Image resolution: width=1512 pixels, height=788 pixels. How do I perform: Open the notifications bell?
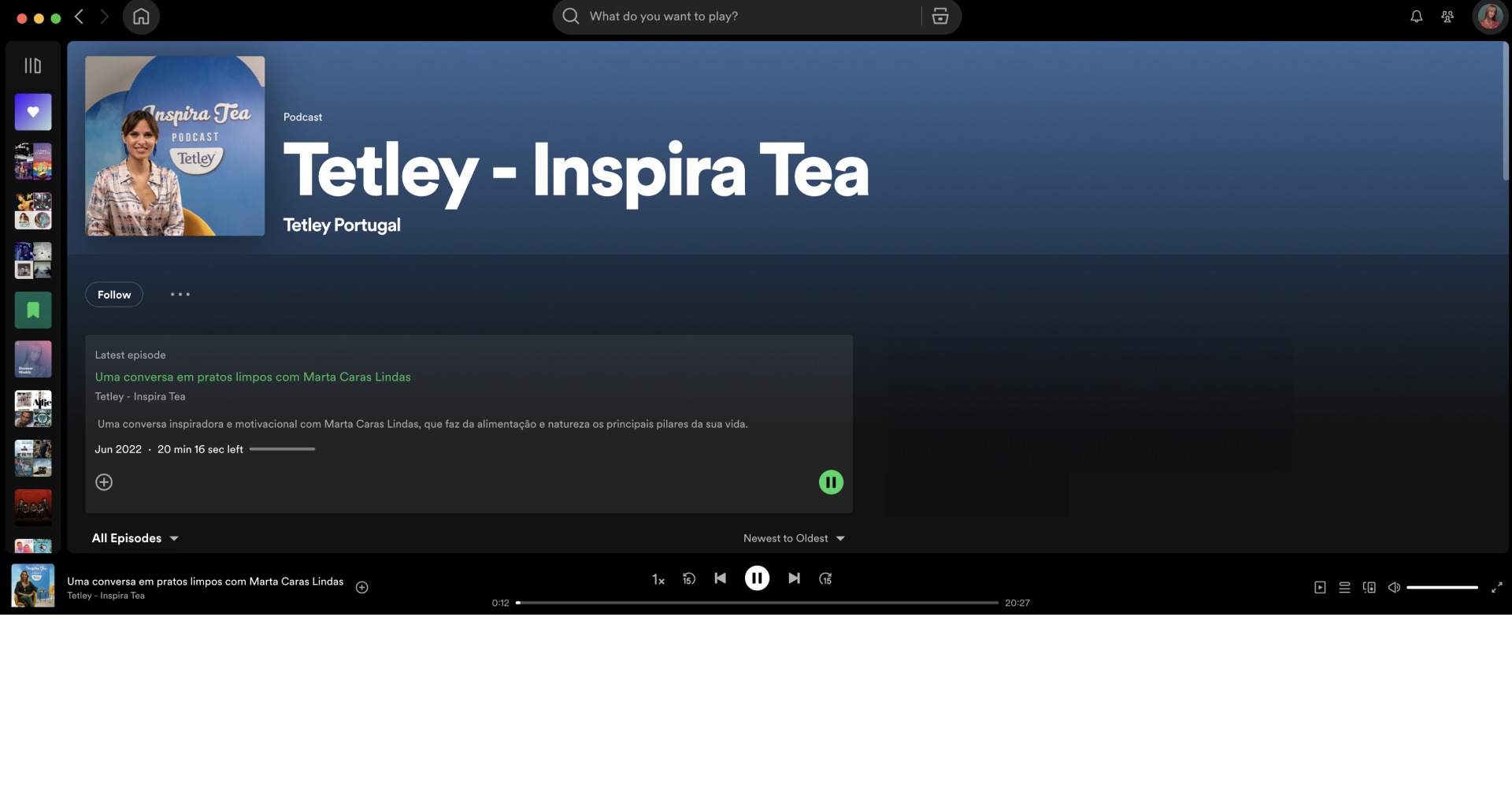[1416, 17]
